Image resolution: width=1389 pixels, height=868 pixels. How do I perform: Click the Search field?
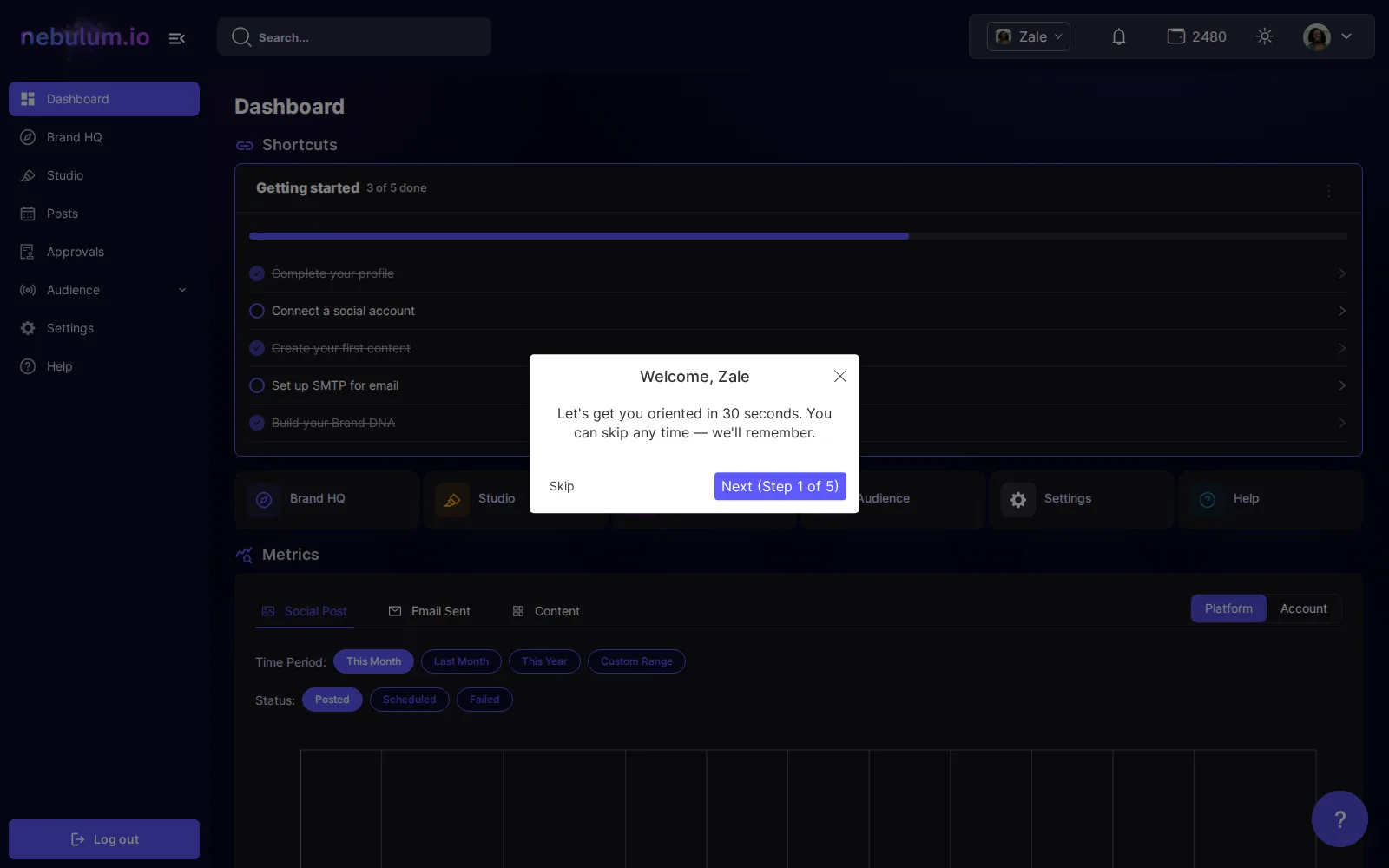point(354,37)
